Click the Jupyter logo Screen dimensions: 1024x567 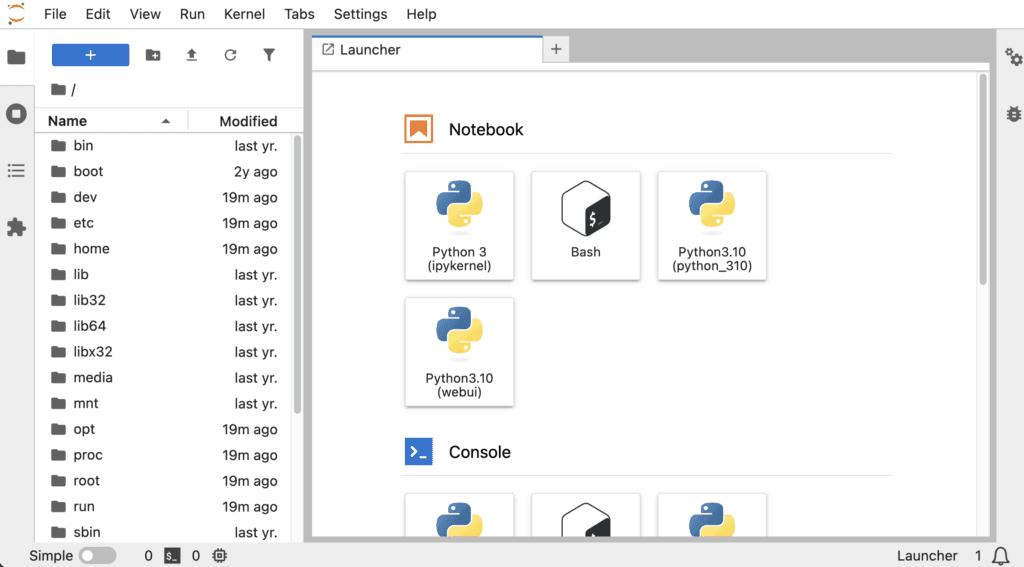[x=16, y=14]
